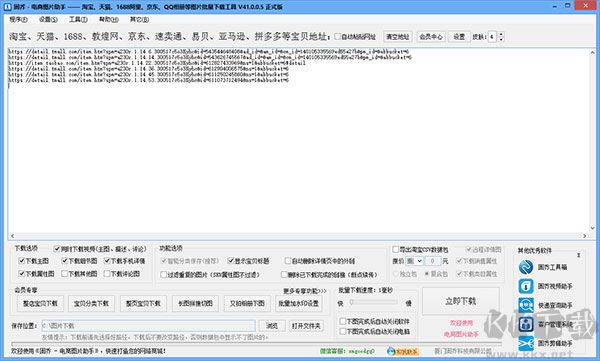600x361 pixels.
Task: Click the browser-logo icon in the status bar
Action: coord(391,351)
